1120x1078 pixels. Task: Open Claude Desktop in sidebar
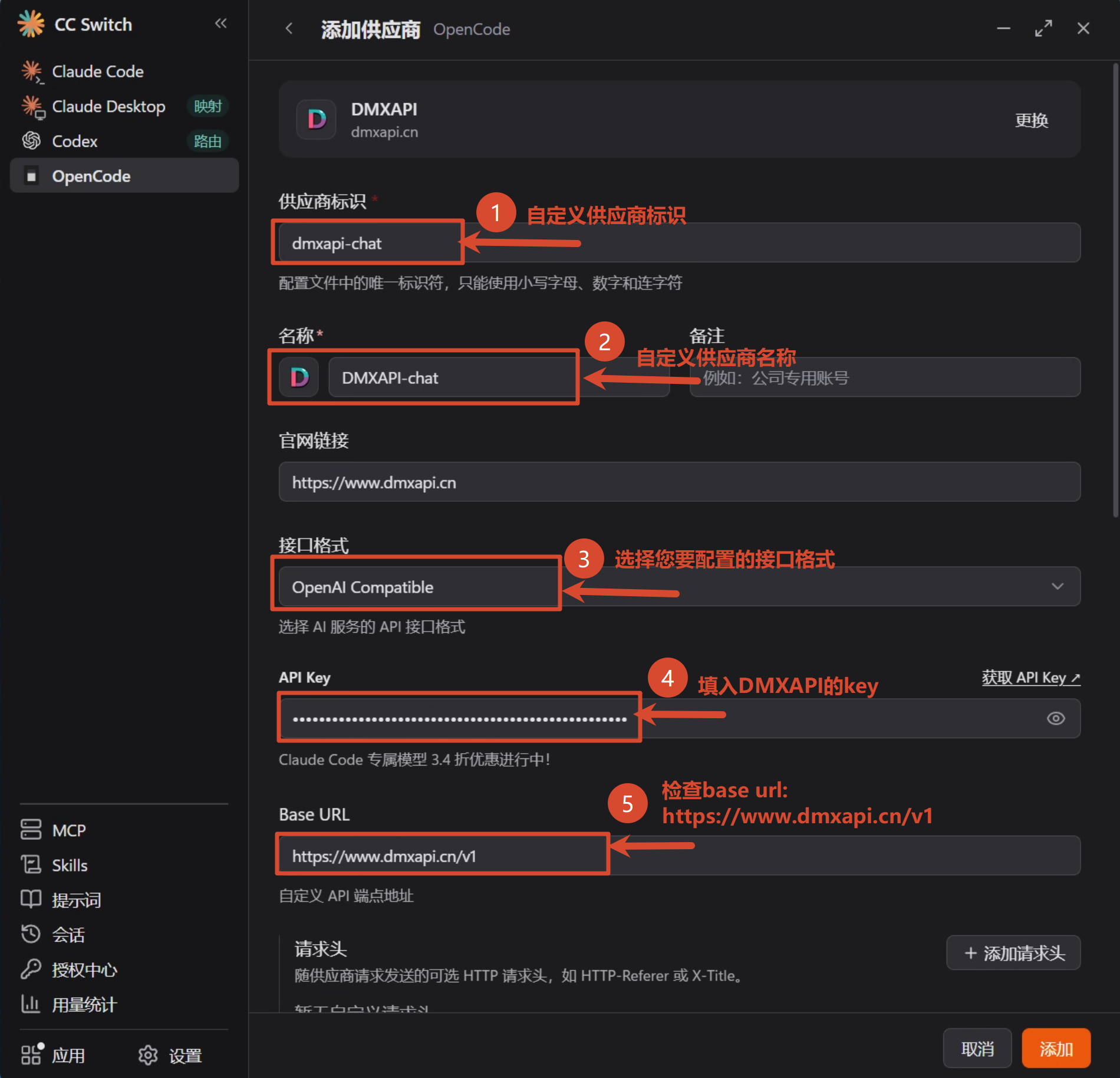124,106
